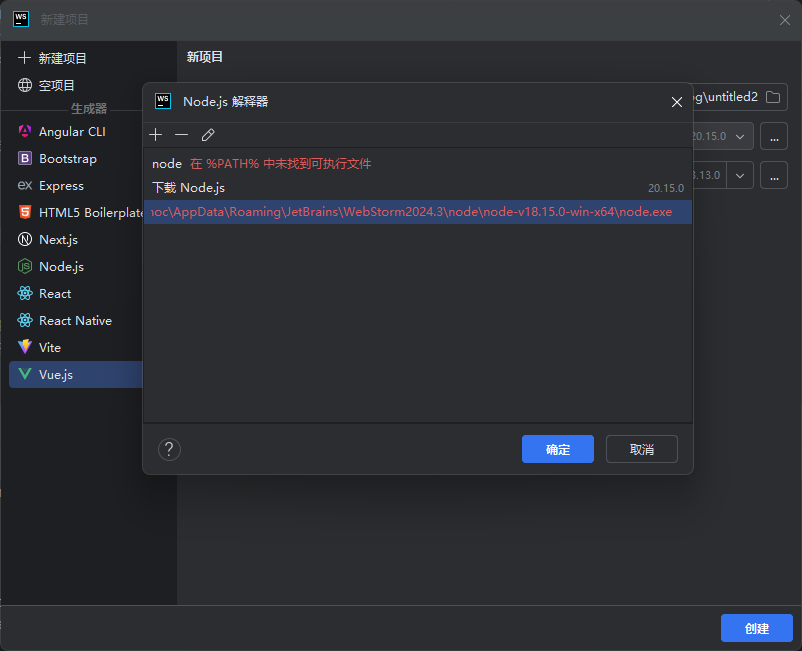Select the 下载 Node.js row
This screenshot has width=802, height=651.
tap(418, 188)
